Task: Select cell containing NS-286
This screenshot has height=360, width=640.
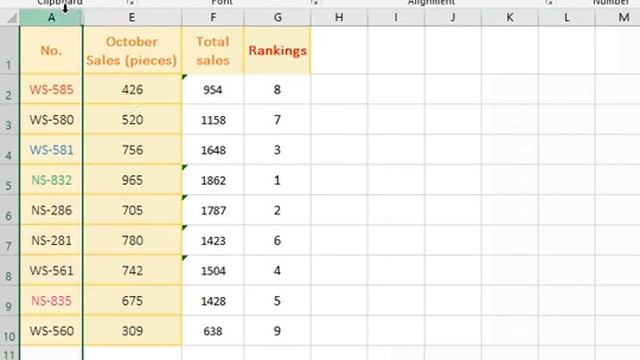Action: (51, 210)
